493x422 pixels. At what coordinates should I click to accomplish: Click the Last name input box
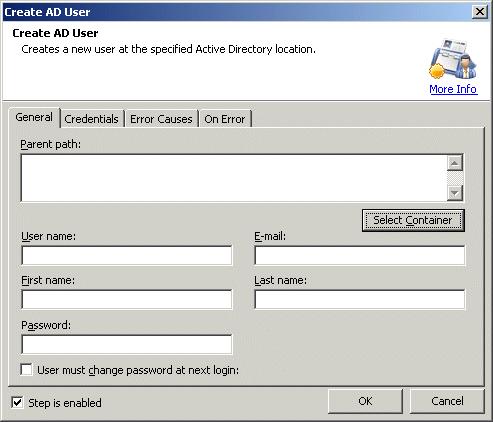pos(359,300)
